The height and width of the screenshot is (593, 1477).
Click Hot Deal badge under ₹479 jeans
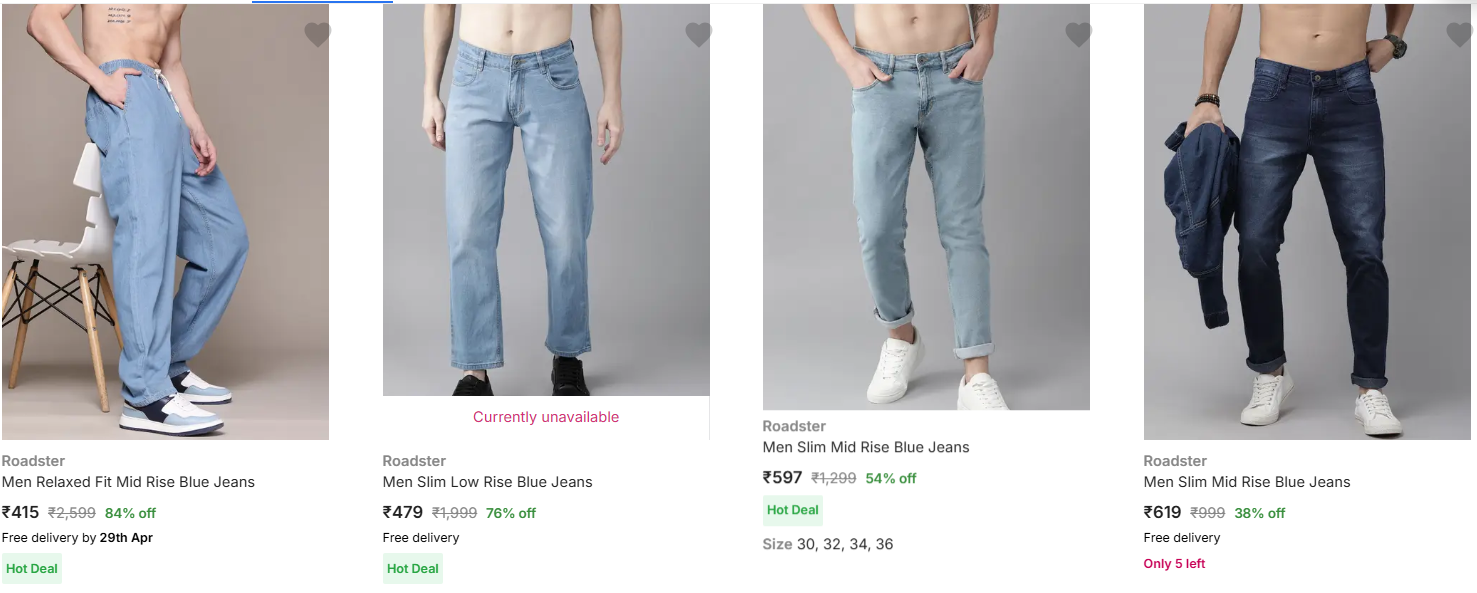pyautogui.click(x=413, y=569)
